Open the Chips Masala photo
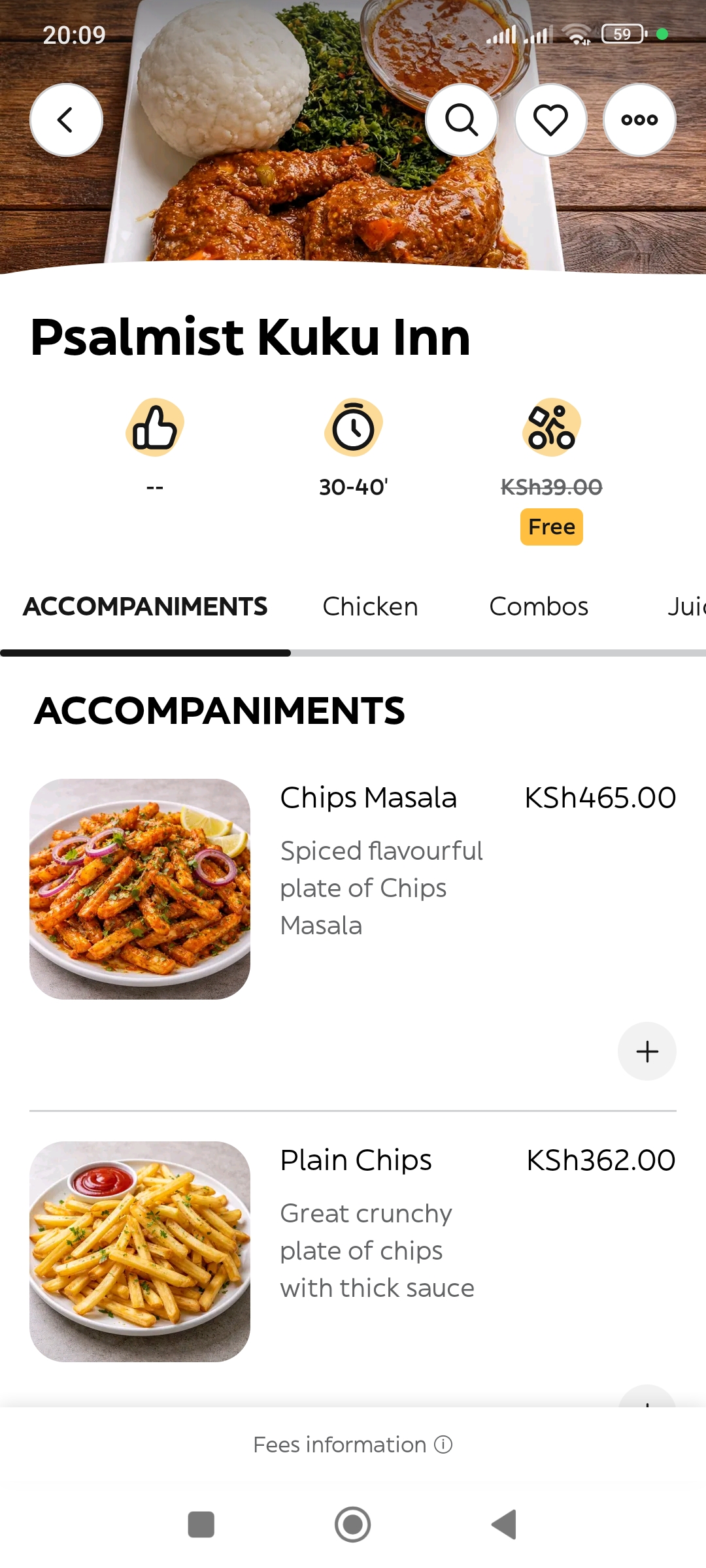This screenshot has width=706, height=1568. (140, 889)
